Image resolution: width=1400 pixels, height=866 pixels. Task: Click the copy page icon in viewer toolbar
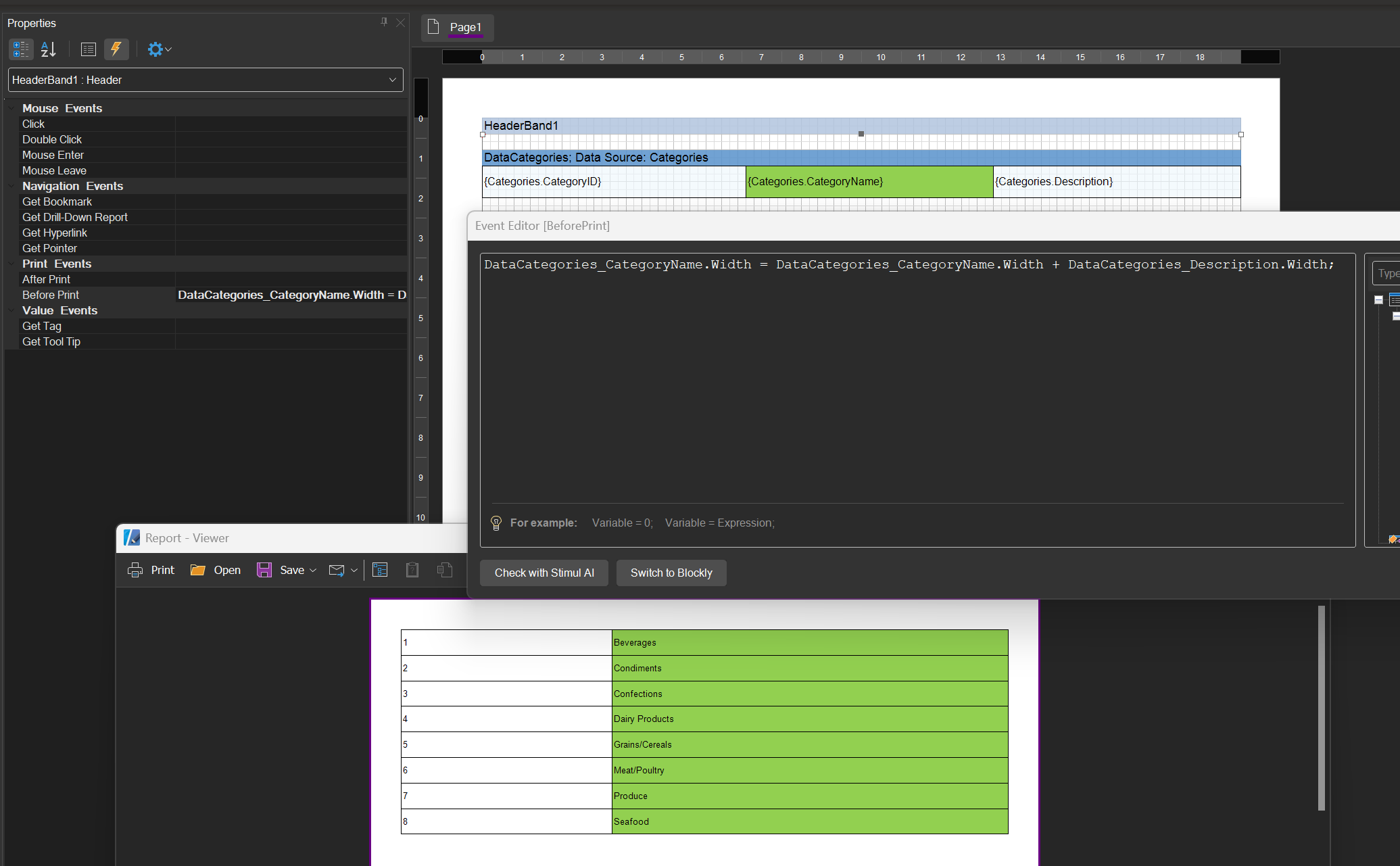(445, 570)
